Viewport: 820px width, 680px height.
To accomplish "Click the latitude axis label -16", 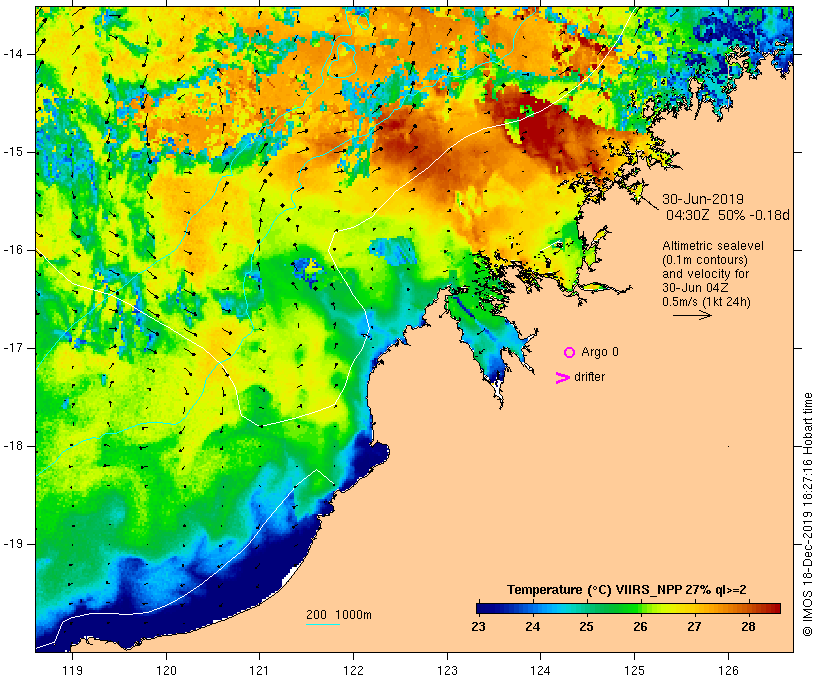I will 13,250.
